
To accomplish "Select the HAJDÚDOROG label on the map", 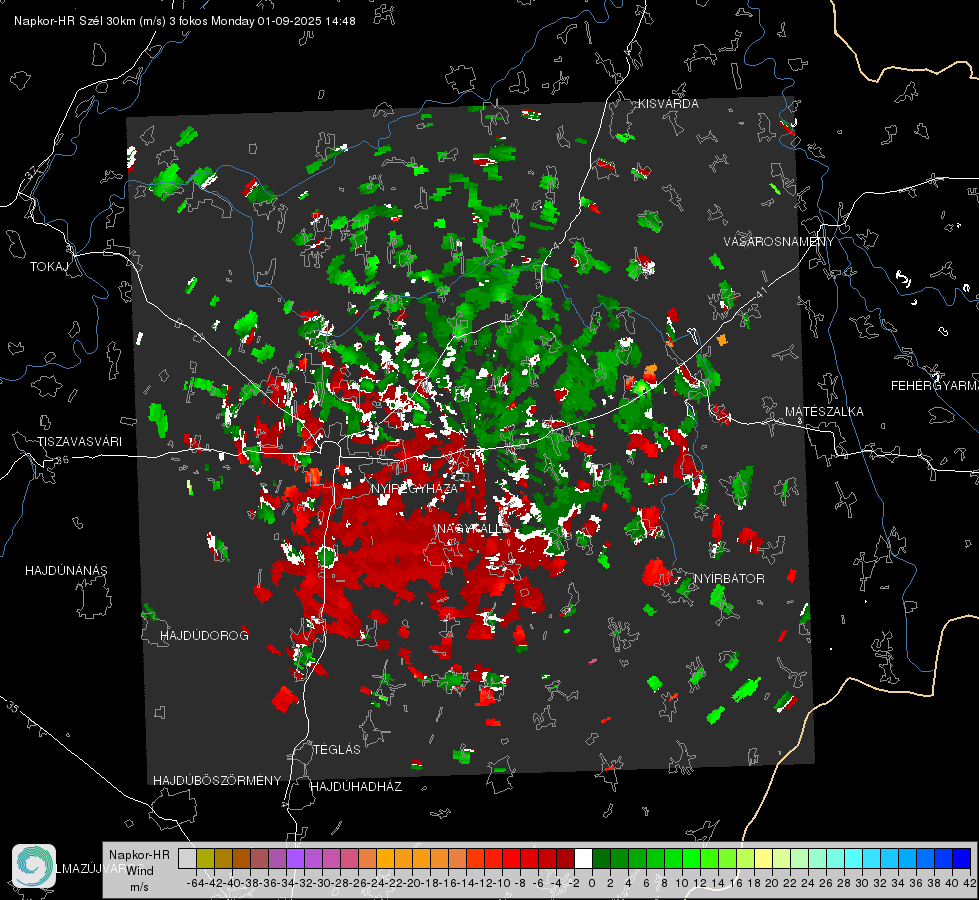I will 204,635.
